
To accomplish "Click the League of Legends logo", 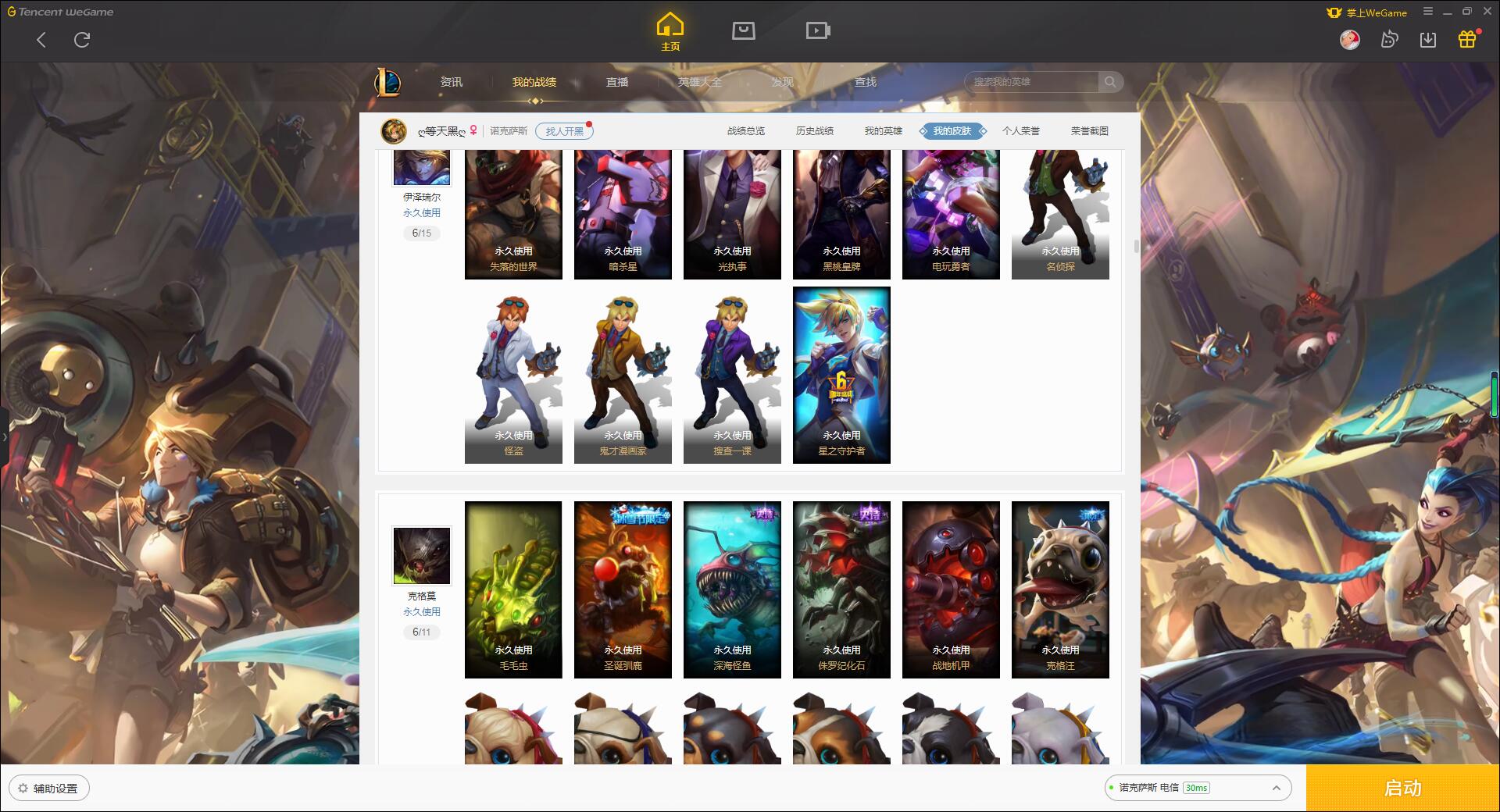I will tap(387, 81).
